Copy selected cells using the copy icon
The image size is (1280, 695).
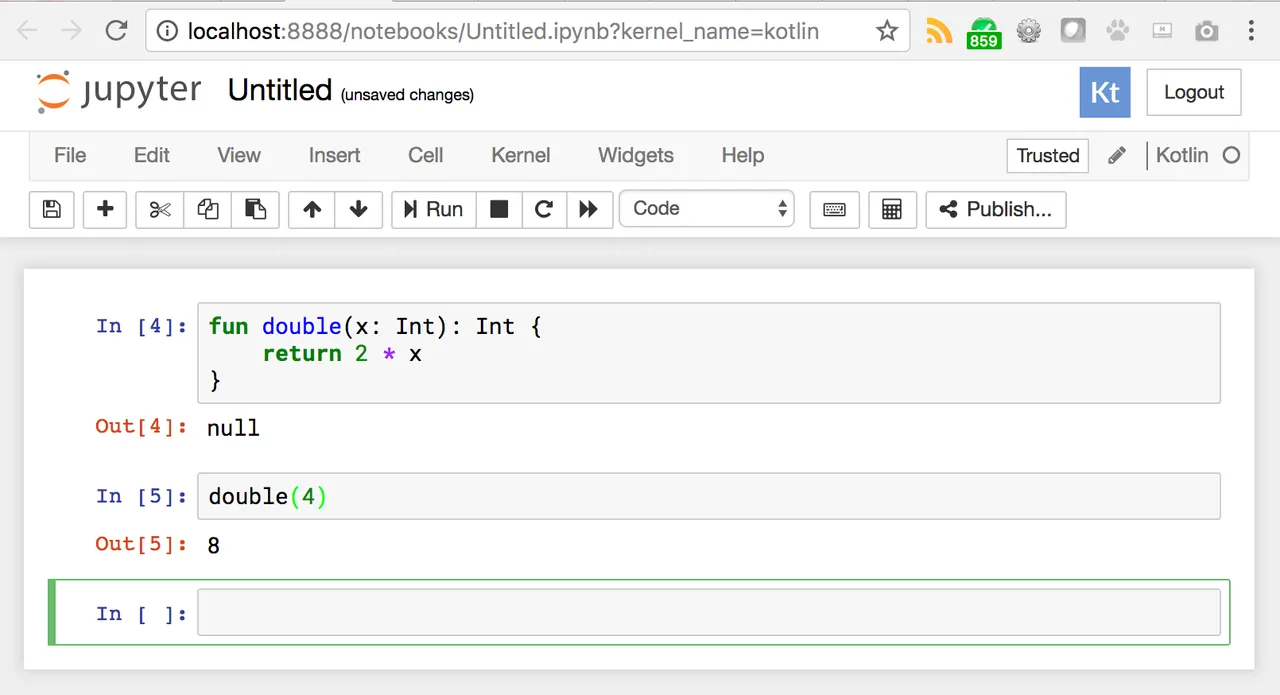tap(208, 210)
